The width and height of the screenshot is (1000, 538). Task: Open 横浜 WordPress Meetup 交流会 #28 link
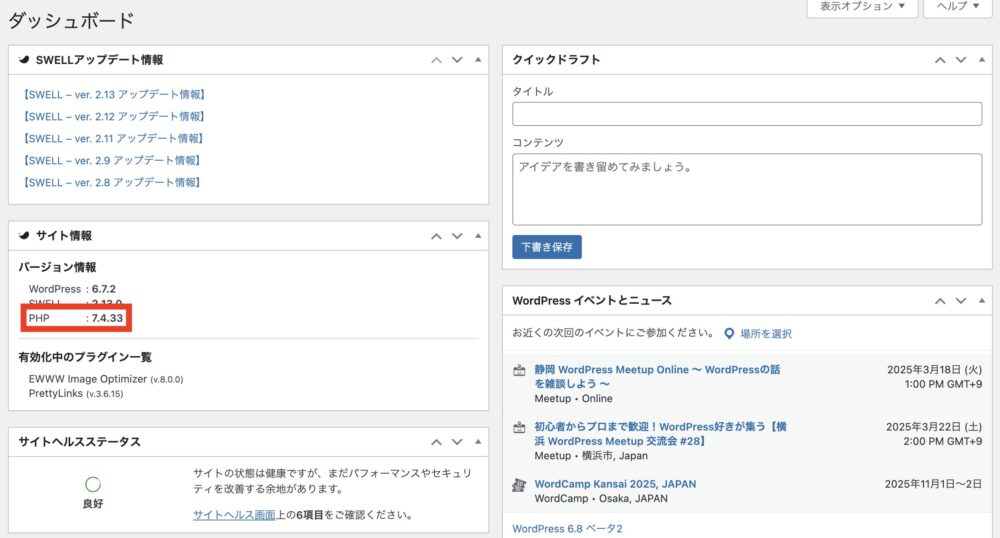(x=661, y=434)
